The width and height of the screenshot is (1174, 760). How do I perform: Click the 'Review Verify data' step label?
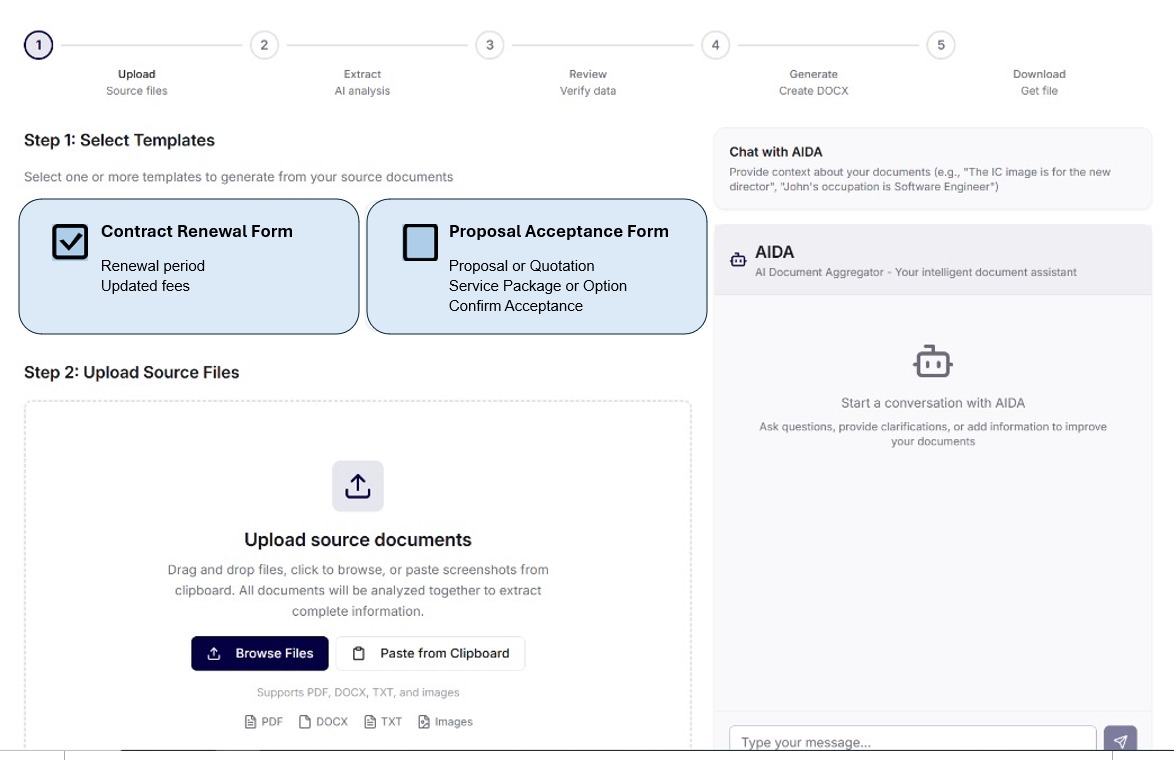click(x=588, y=82)
